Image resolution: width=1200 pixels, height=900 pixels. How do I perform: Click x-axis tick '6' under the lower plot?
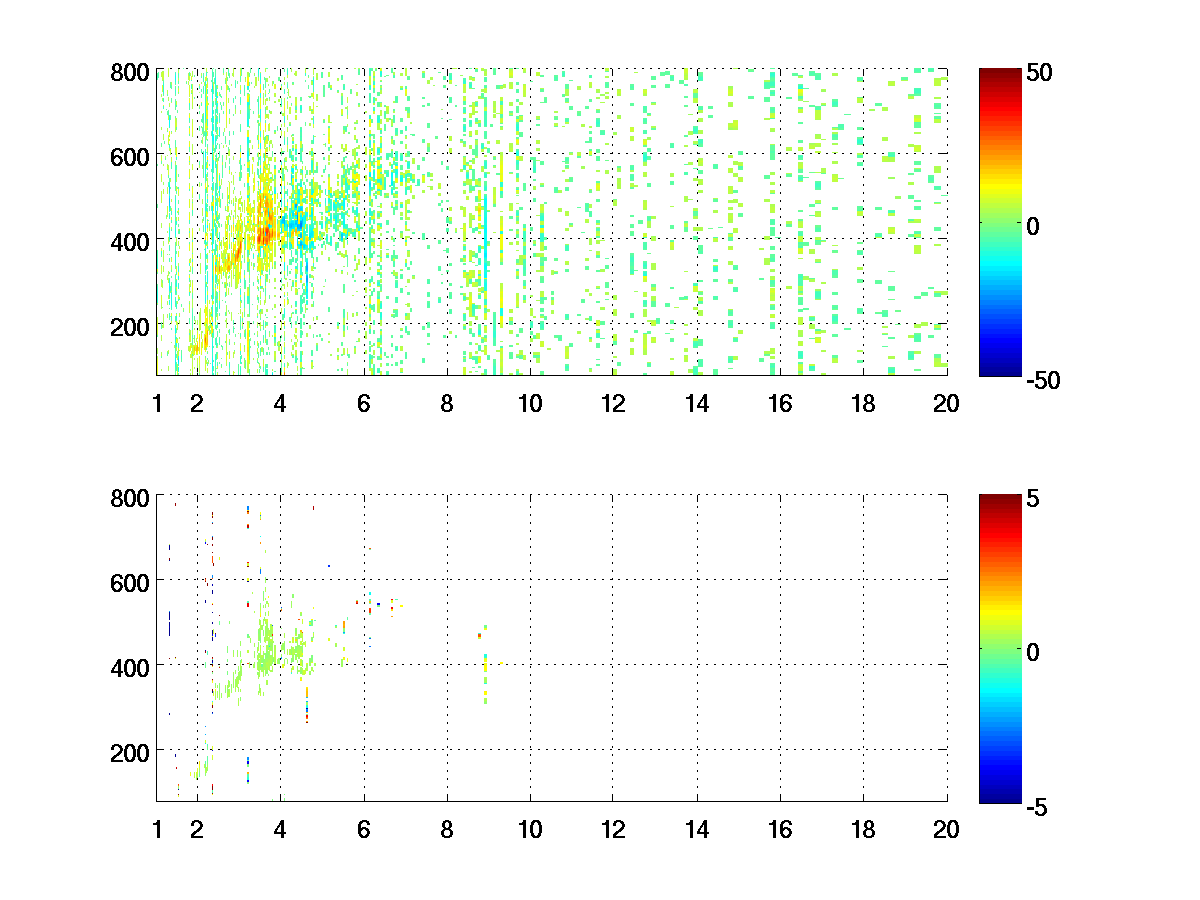click(x=363, y=829)
